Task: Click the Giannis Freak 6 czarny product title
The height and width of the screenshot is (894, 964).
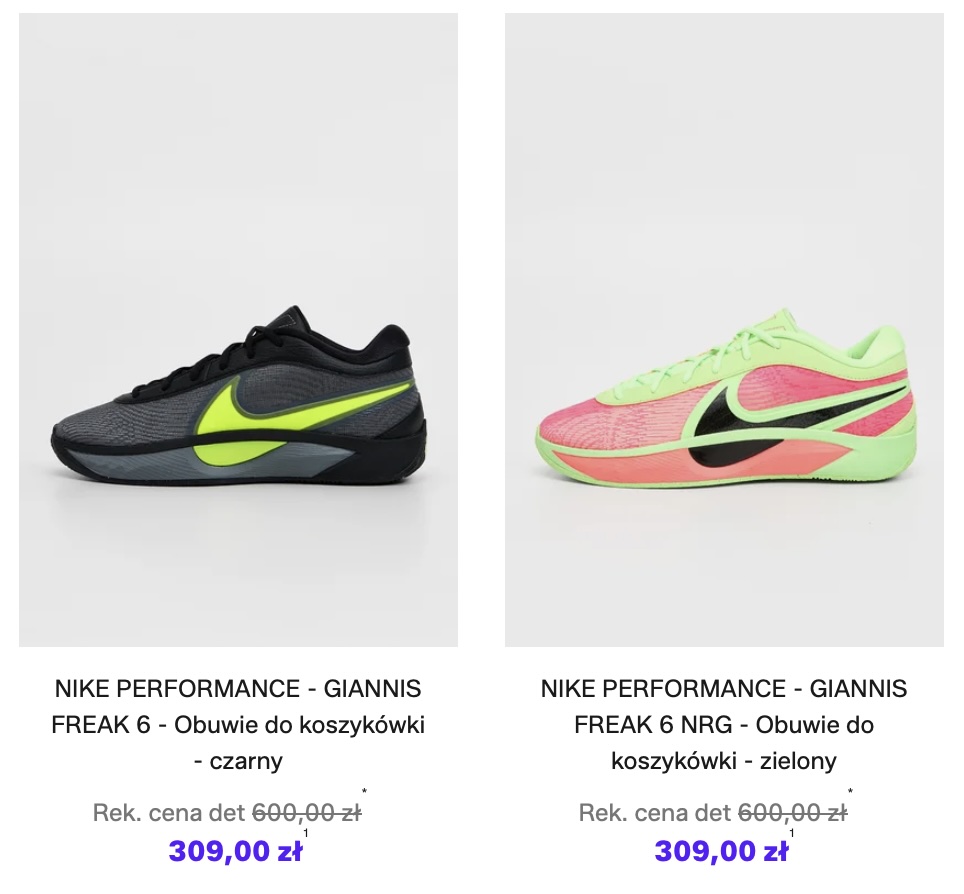Action: pos(238,725)
